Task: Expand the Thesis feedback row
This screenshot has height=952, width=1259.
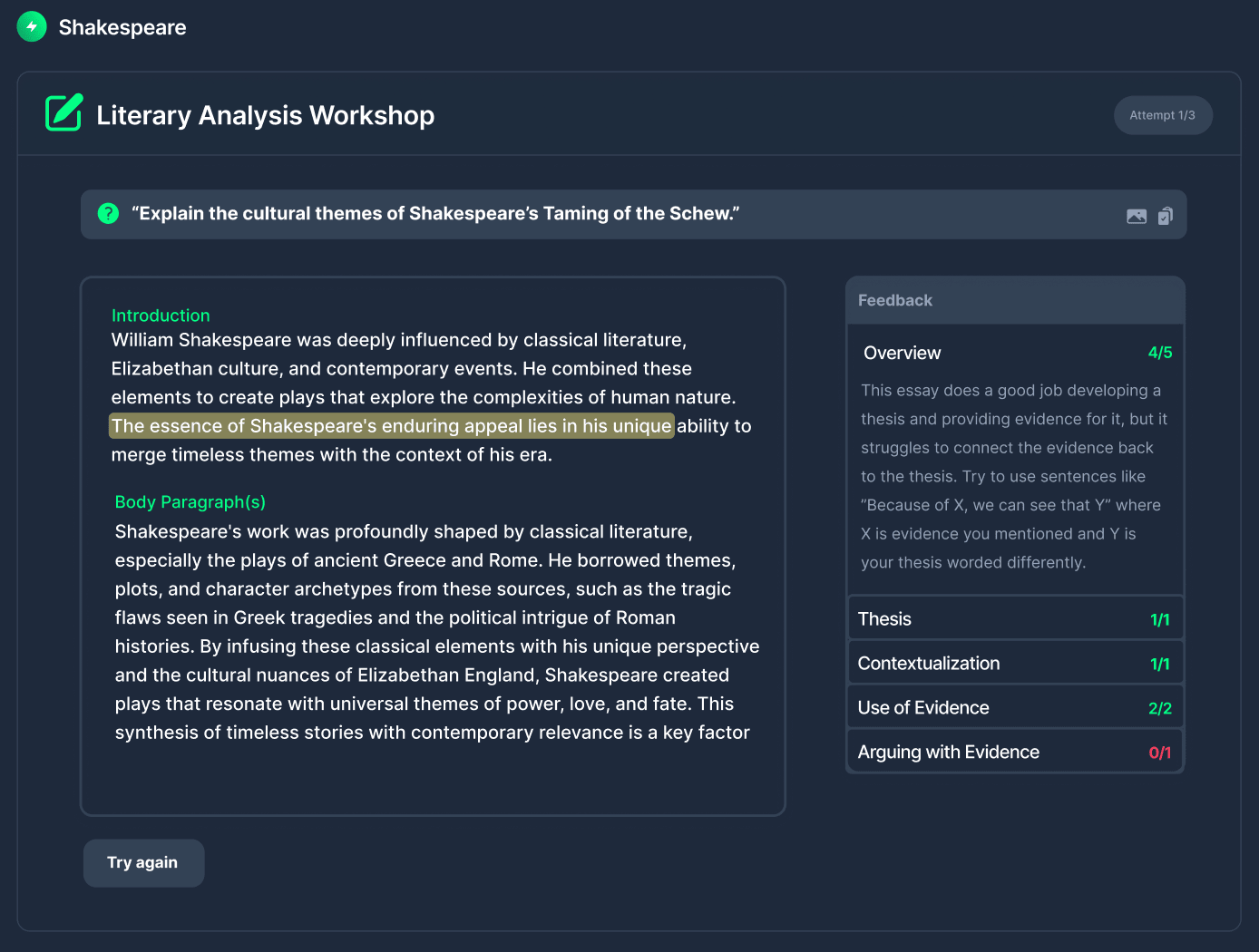Action: [x=1015, y=619]
